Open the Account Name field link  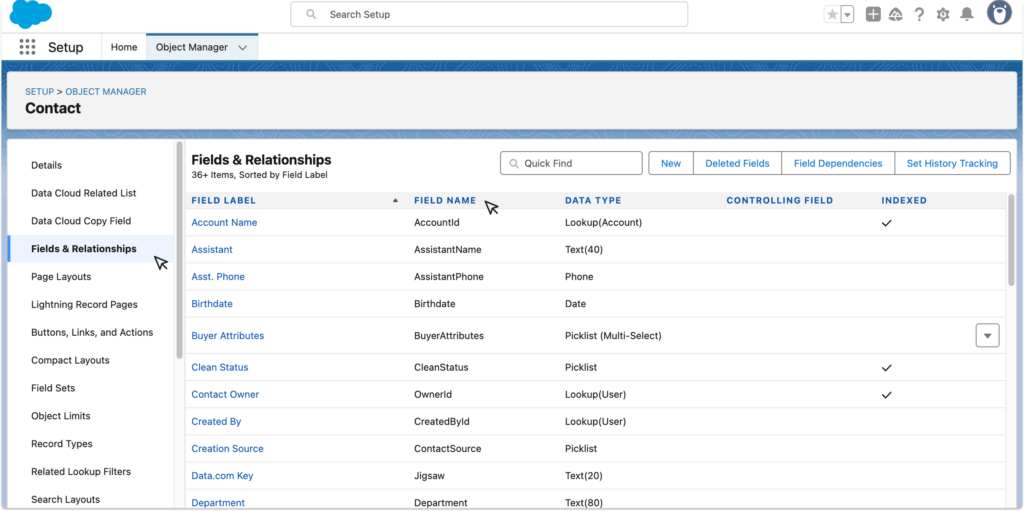(x=224, y=222)
